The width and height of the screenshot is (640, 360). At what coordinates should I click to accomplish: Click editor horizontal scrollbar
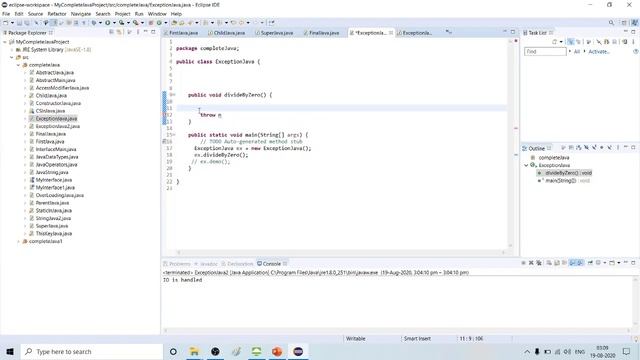pos(341,253)
